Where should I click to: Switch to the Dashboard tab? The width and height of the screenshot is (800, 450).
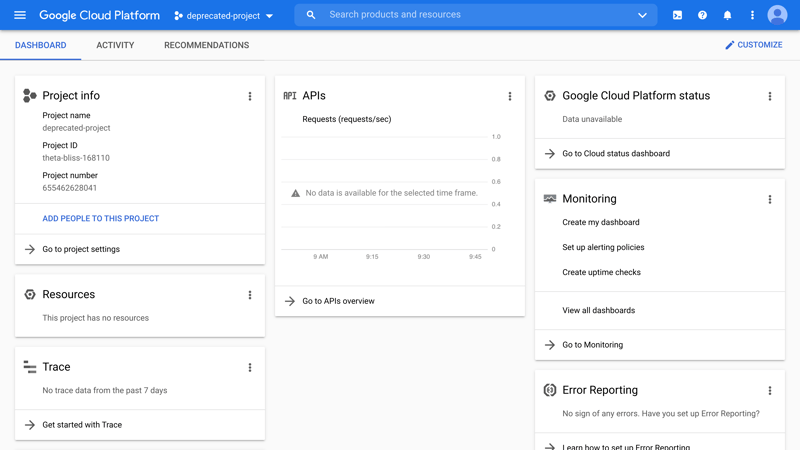(x=41, y=45)
